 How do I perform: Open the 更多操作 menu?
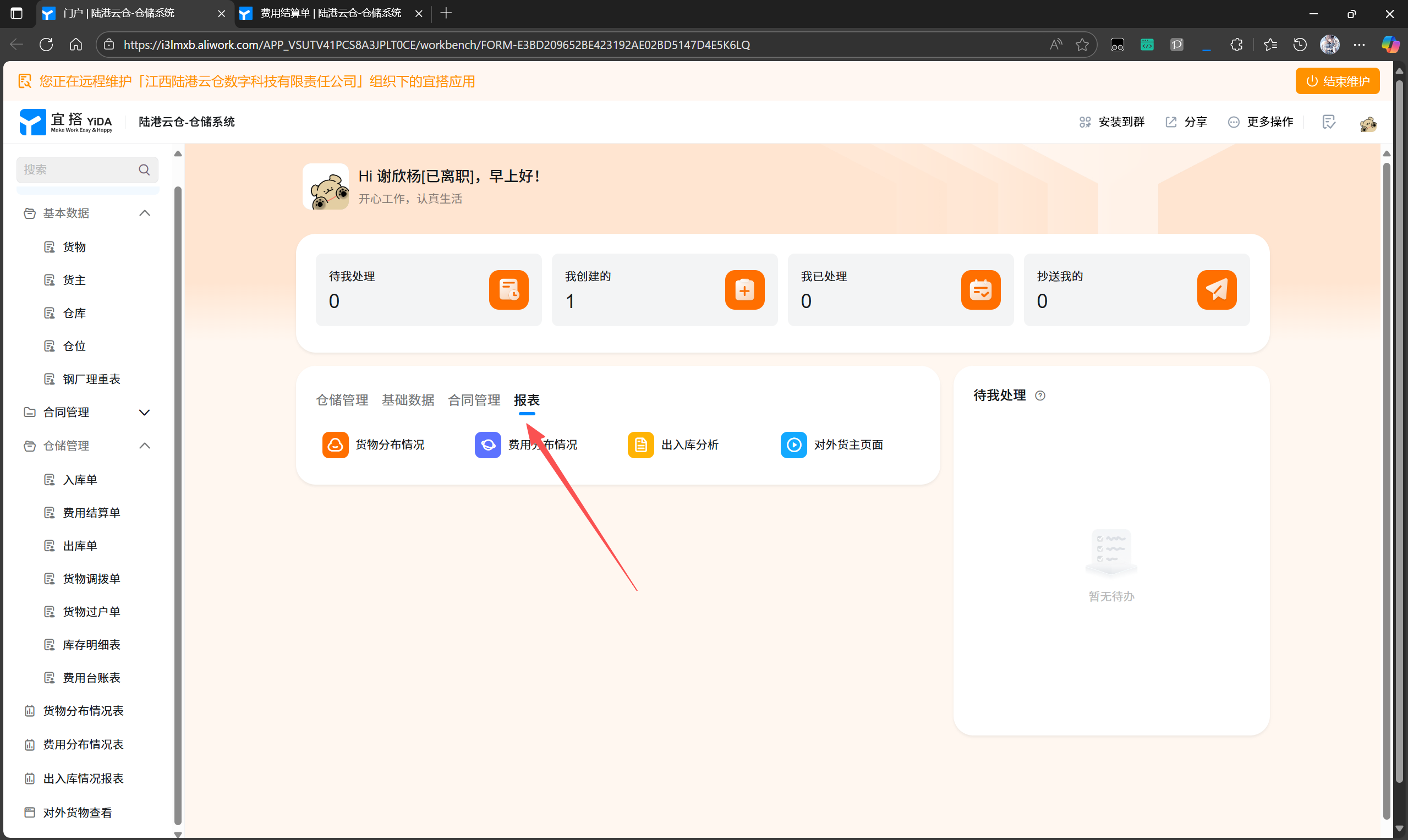coord(1261,122)
